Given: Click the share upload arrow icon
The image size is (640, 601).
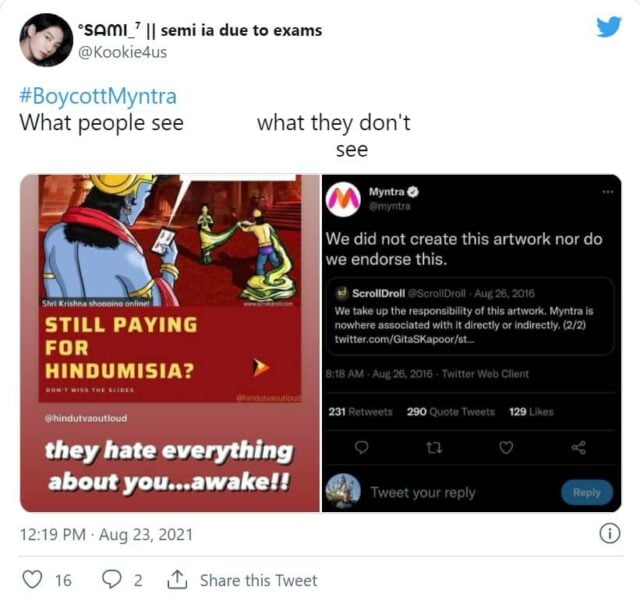Looking at the screenshot, I should point(177,580).
